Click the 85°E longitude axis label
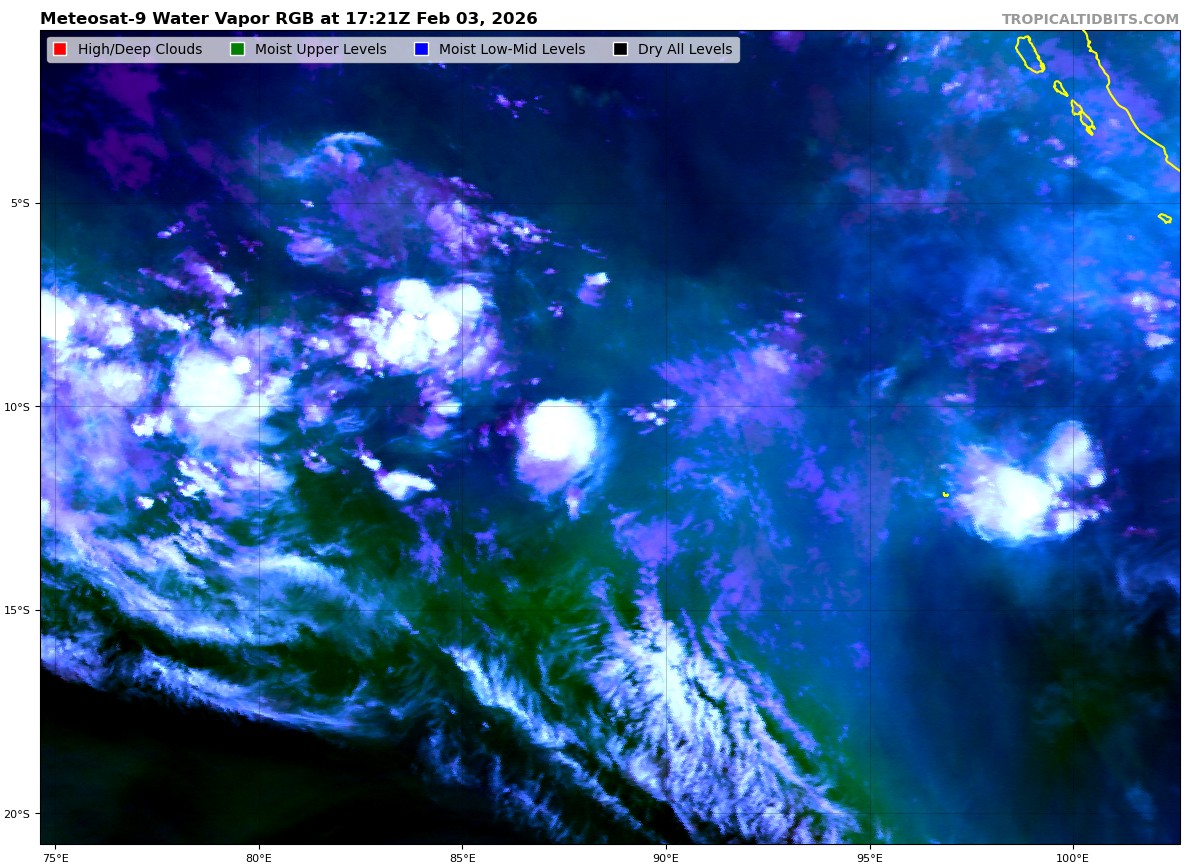This screenshot has width=1200, height=867. point(462,857)
